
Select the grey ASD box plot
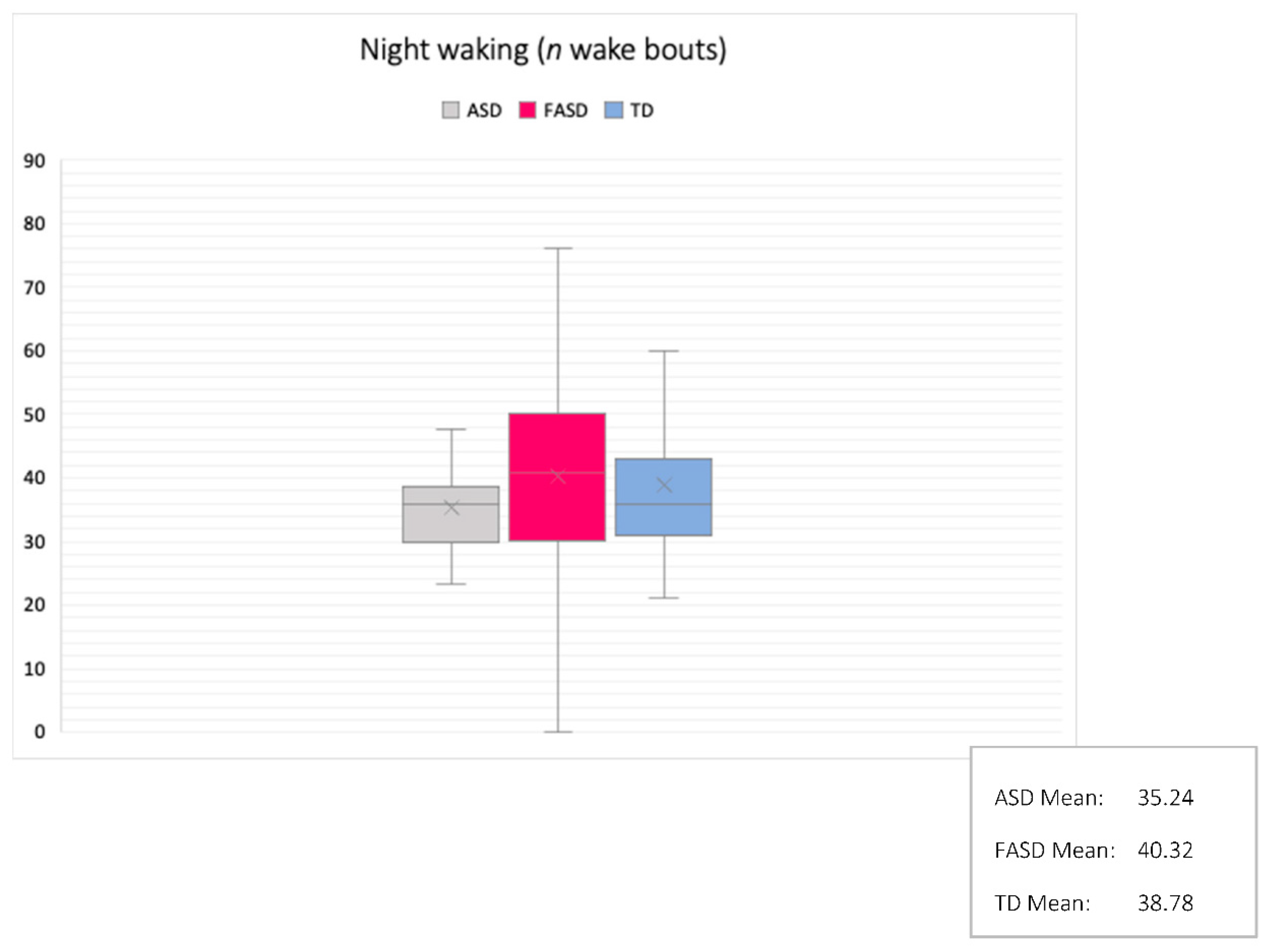click(x=451, y=514)
